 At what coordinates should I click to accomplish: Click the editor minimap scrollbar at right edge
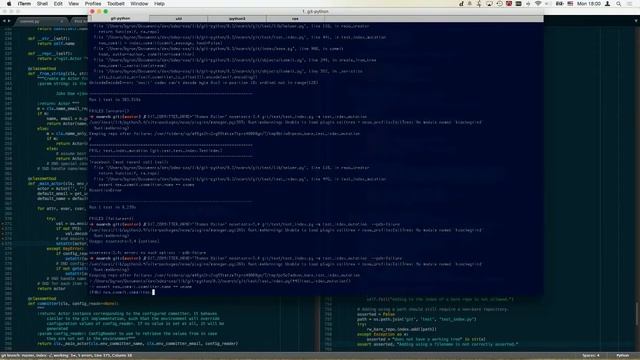636,314
